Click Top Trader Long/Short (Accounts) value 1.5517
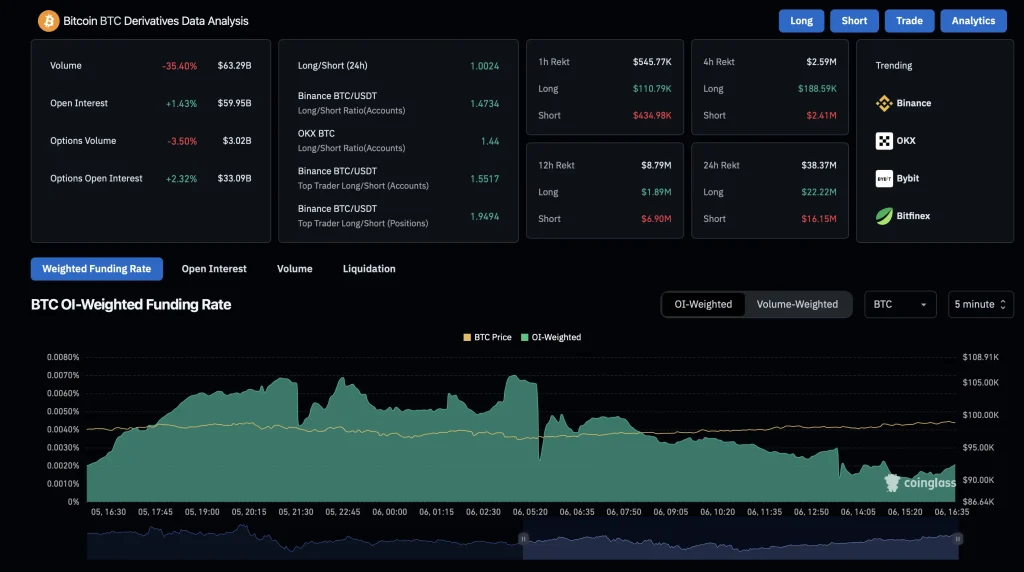 point(485,179)
